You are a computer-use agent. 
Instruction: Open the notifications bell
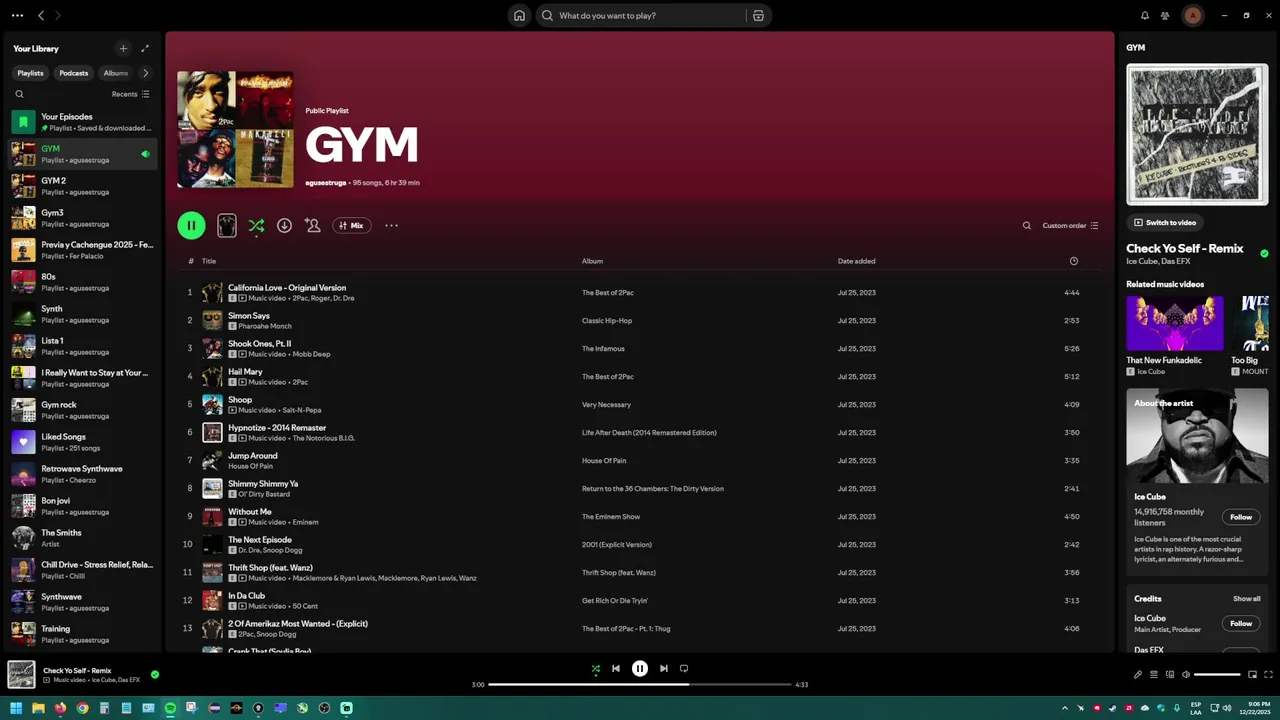(1145, 16)
